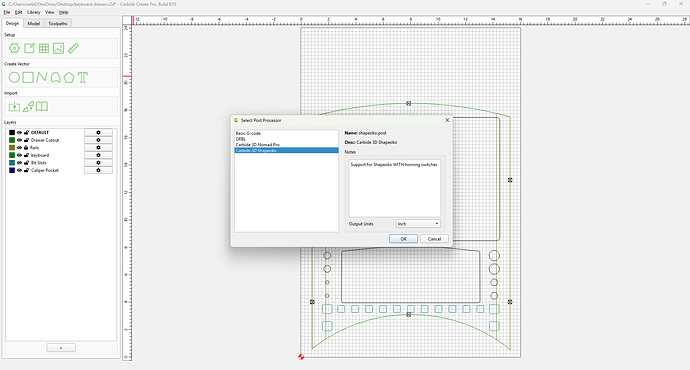690x370 pixels.
Task: Open settings gear for keyboard layer
Action: 98,155
